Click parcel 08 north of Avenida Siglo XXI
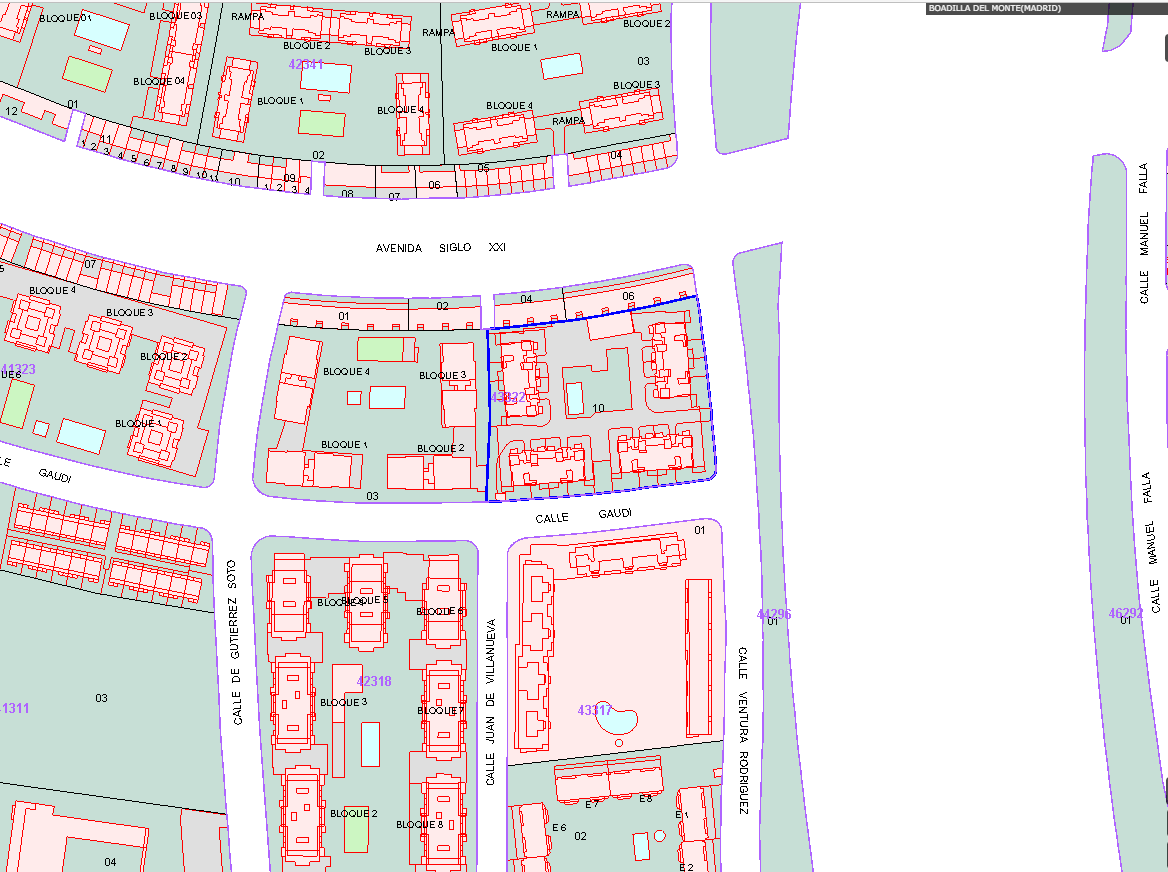 point(348,193)
